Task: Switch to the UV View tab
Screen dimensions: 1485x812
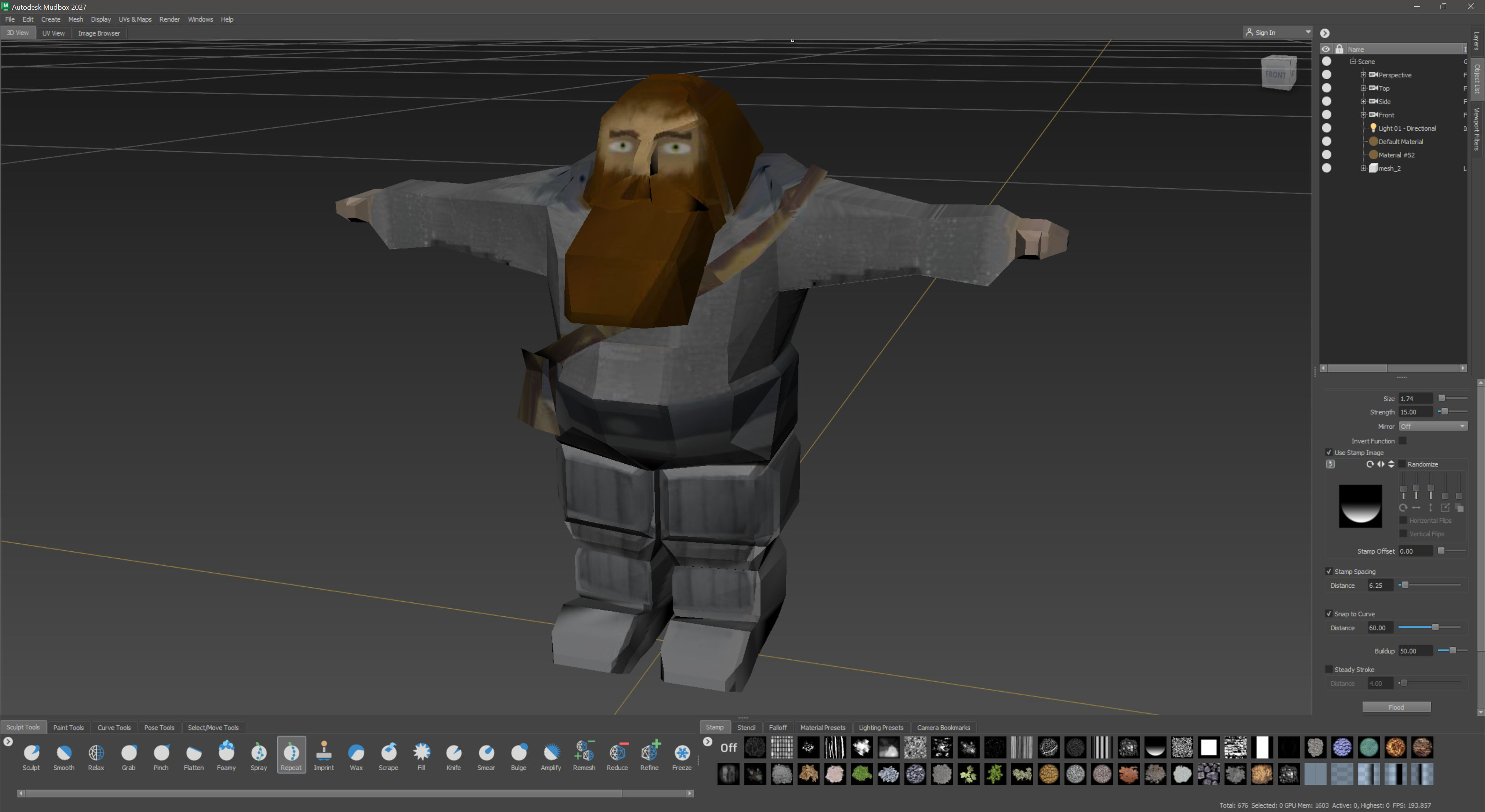Action: (x=53, y=33)
